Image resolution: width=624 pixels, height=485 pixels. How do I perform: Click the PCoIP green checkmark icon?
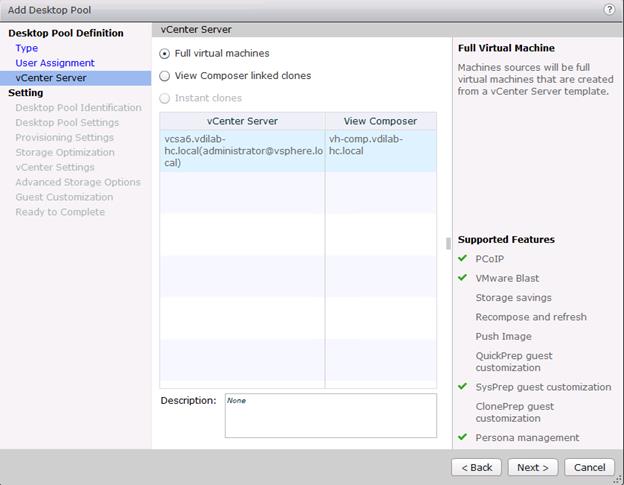tap(462, 258)
